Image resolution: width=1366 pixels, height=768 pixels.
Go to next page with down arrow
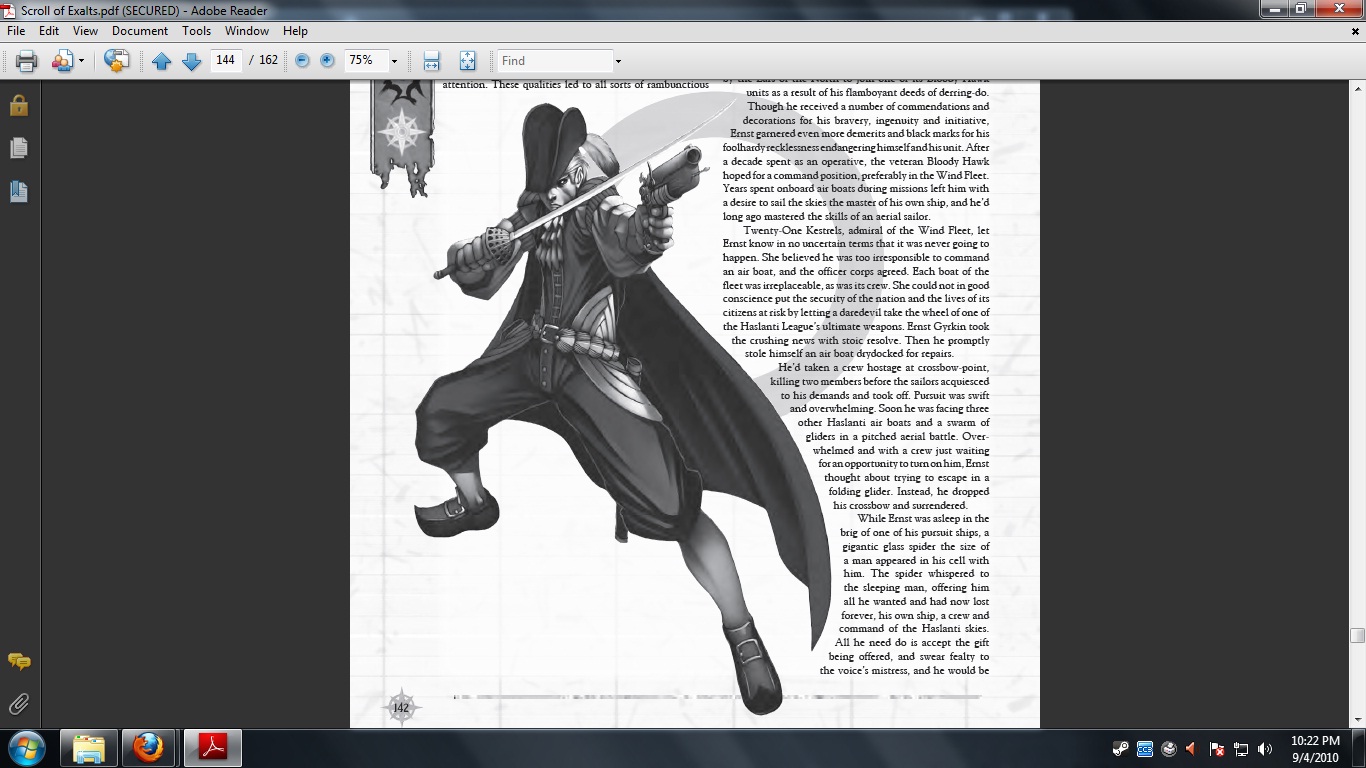(x=192, y=61)
